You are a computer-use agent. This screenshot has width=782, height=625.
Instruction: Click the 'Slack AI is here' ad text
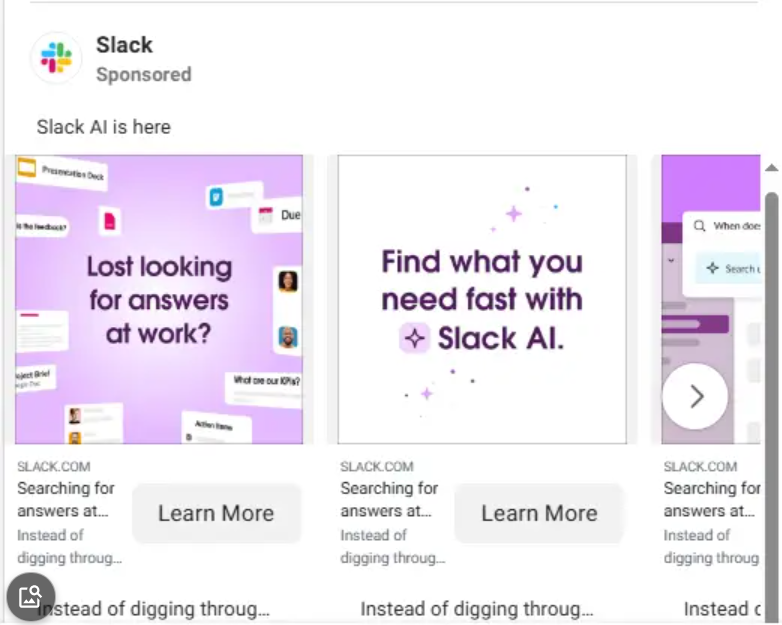[104, 127]
